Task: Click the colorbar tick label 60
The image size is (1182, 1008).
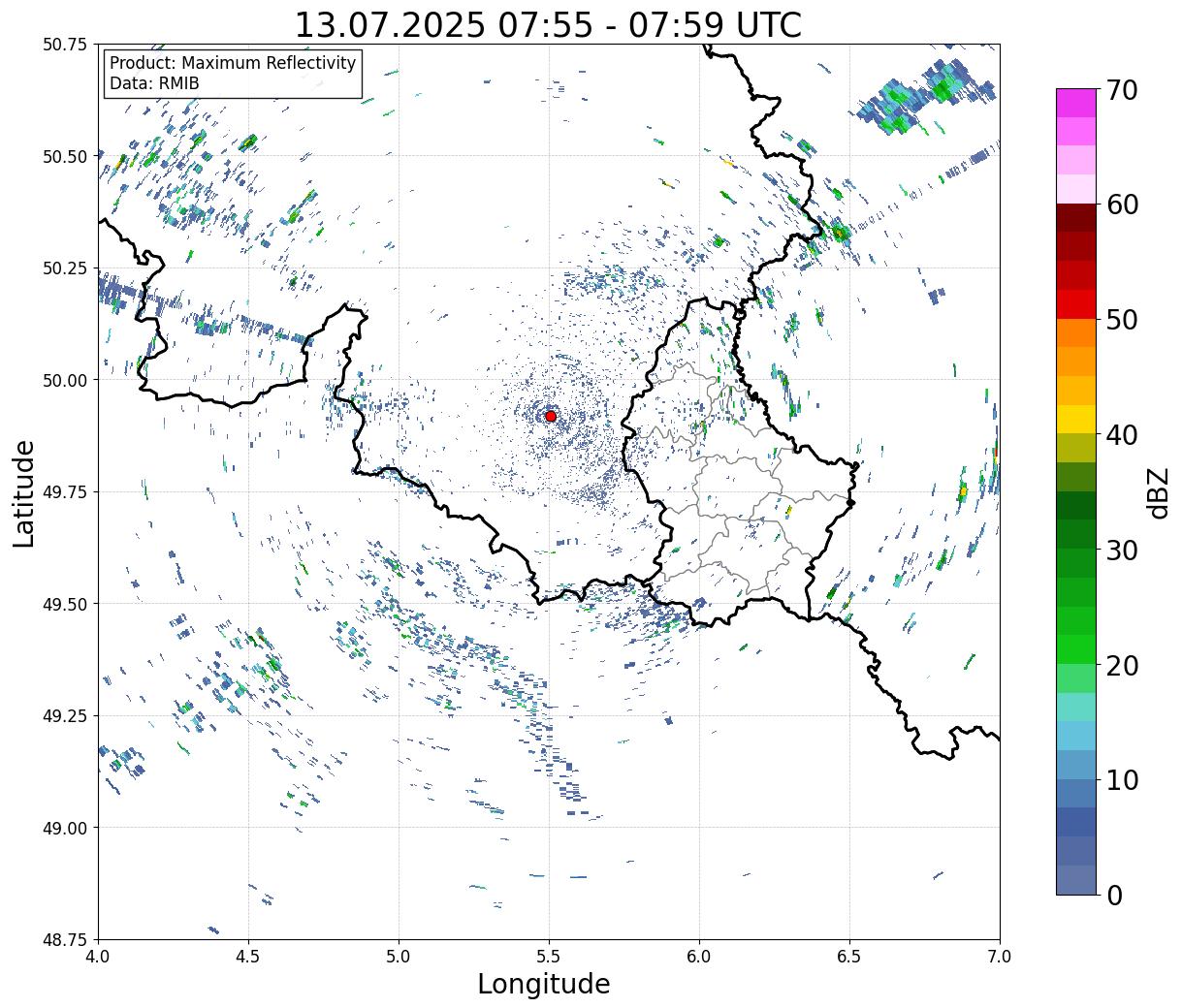Action: [x=1122, y=205]
